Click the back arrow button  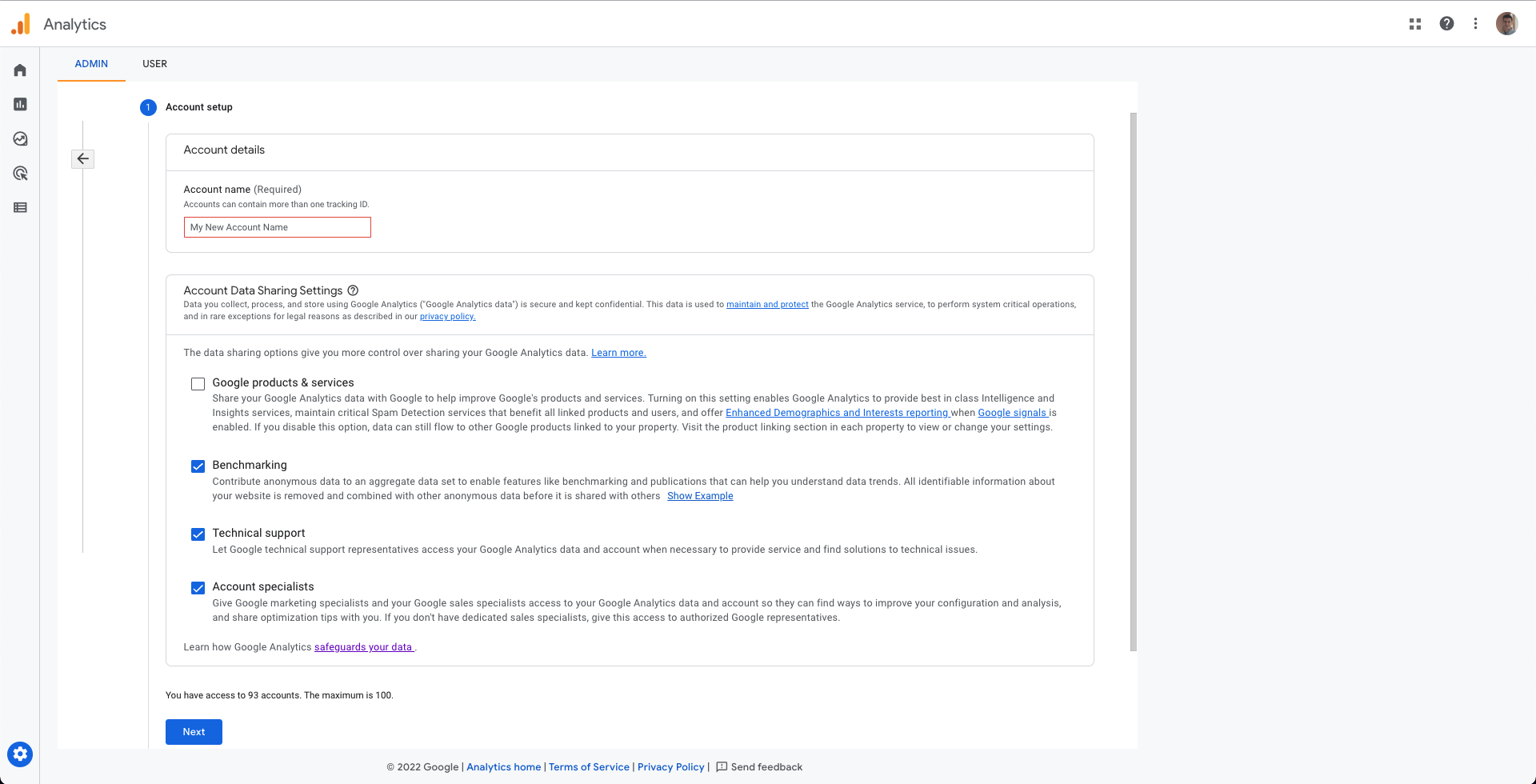[82, 158]
